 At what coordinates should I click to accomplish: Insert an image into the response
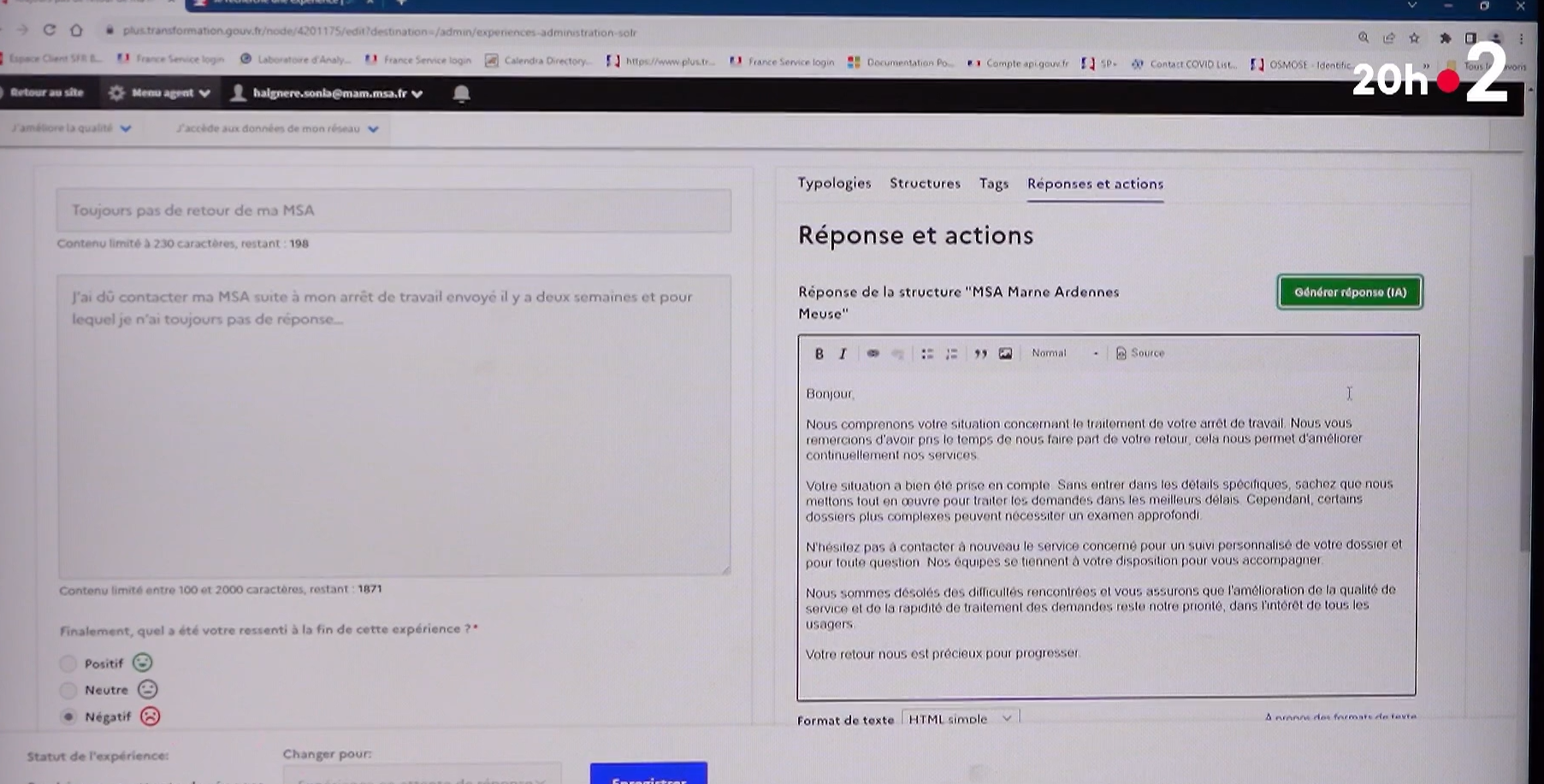tap(1006, 352)
